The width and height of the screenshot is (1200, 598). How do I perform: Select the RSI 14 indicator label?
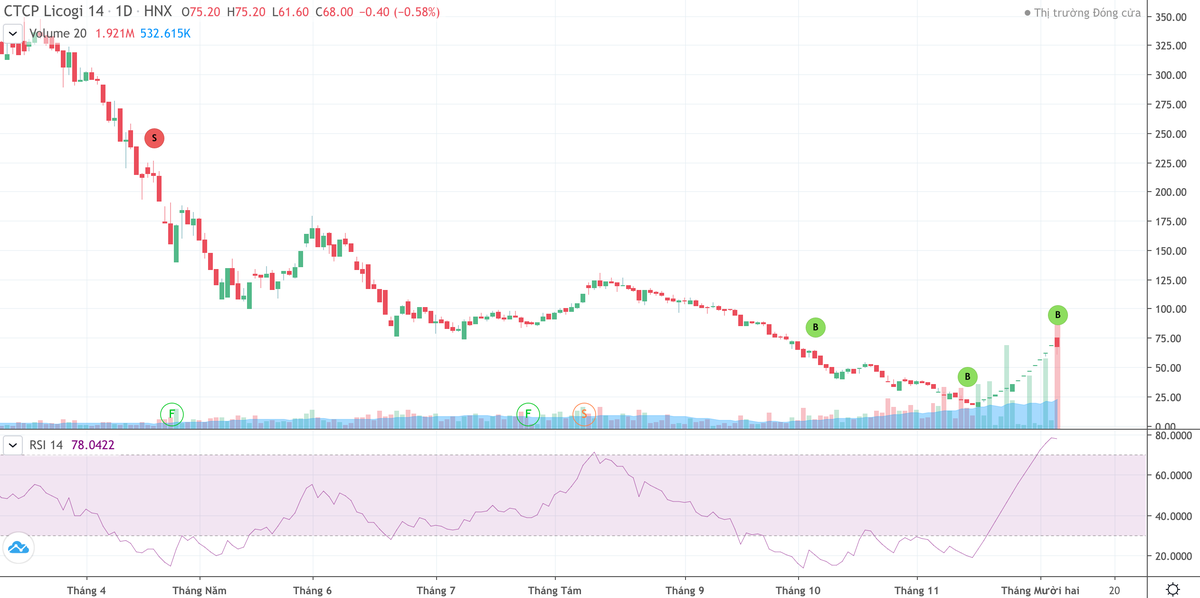pyautogui.click(x=46, y=443)
